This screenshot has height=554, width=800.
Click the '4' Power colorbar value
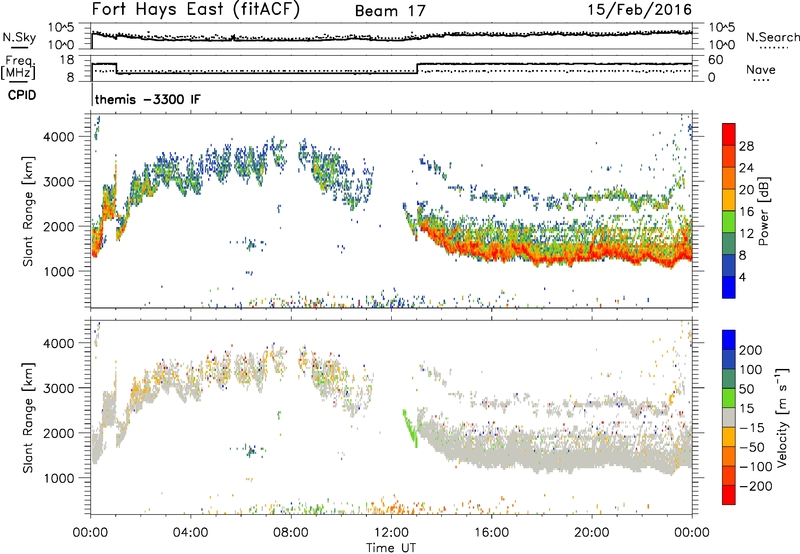(x=743, y=277)
